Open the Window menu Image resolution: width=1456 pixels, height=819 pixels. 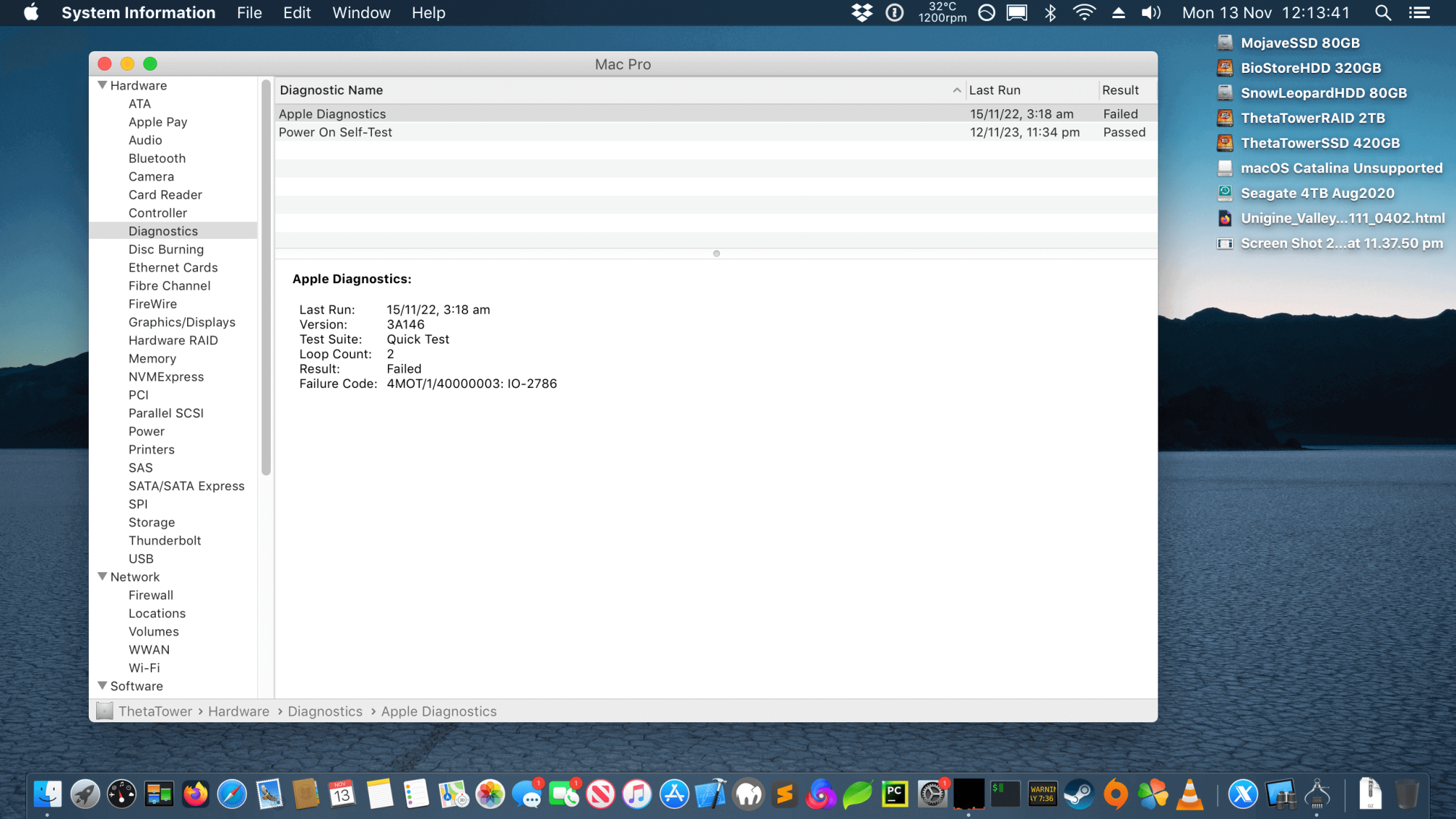[361, 12]
